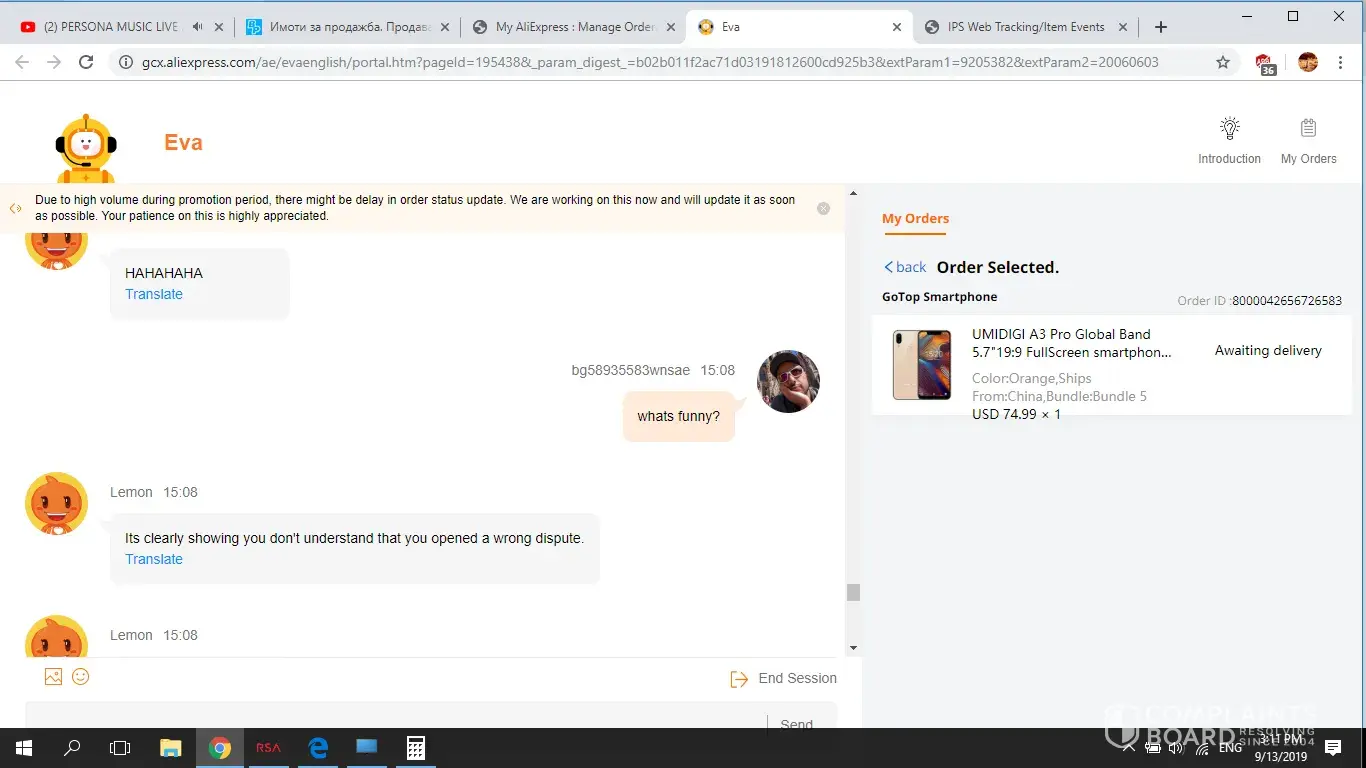The image size is (1366, 768).
Task: Open Chrome's three-dot menu
Action: (x=1340, y=62)
